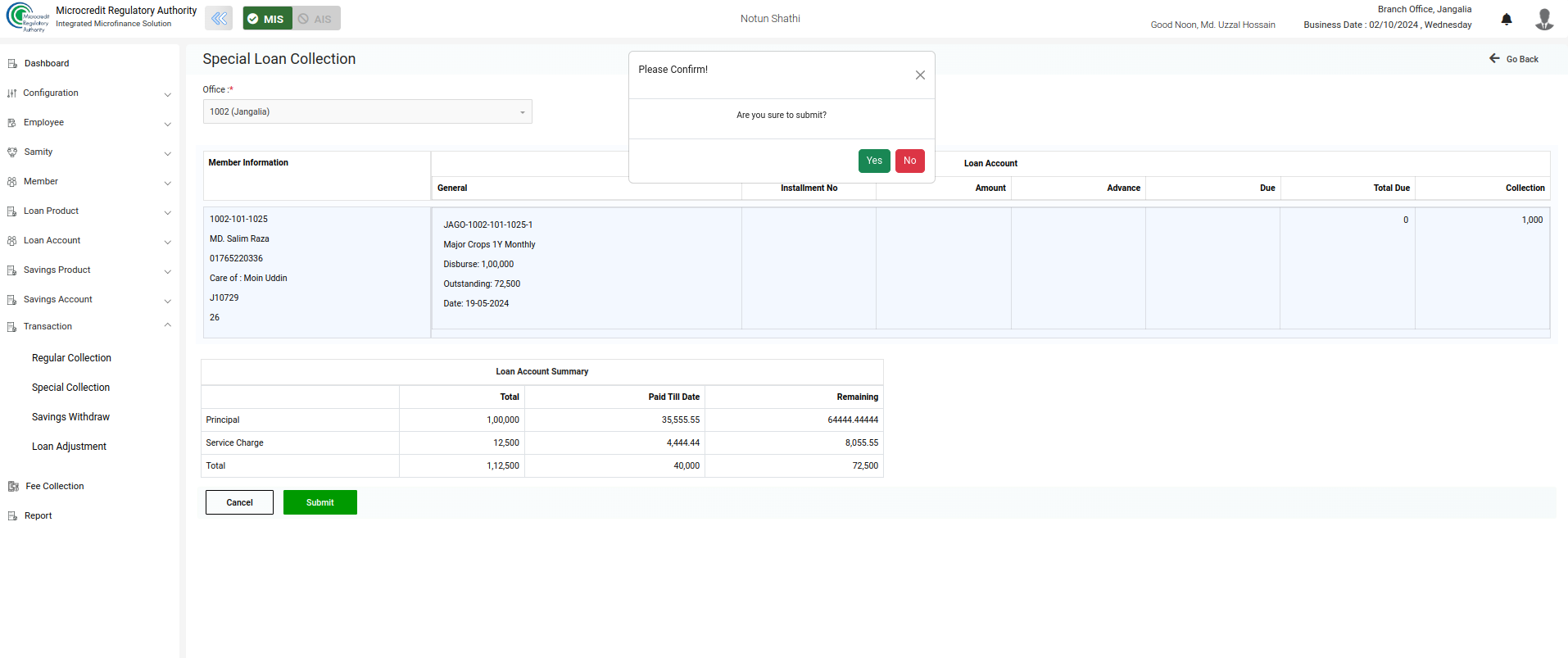Click the notification bell icon
Image resolution: width=1568 pixels, height=658 pixels.
click(x=1506, y=20)
